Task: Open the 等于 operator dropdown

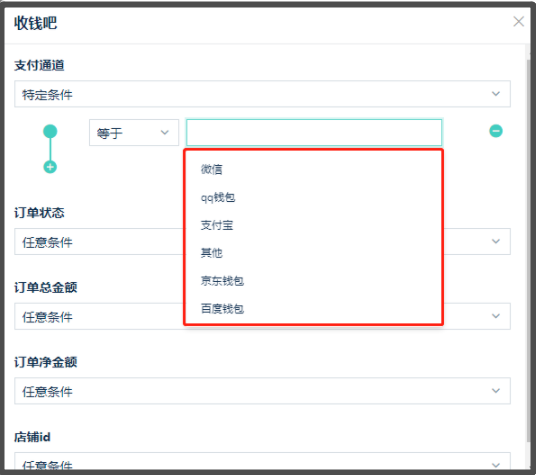Action: tap(134, 133)
